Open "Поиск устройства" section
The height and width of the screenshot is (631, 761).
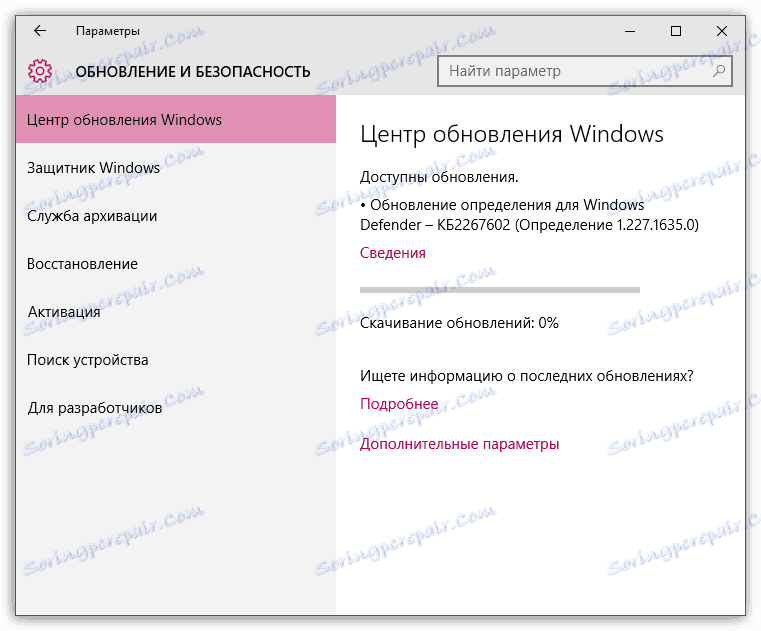[176, 360]
